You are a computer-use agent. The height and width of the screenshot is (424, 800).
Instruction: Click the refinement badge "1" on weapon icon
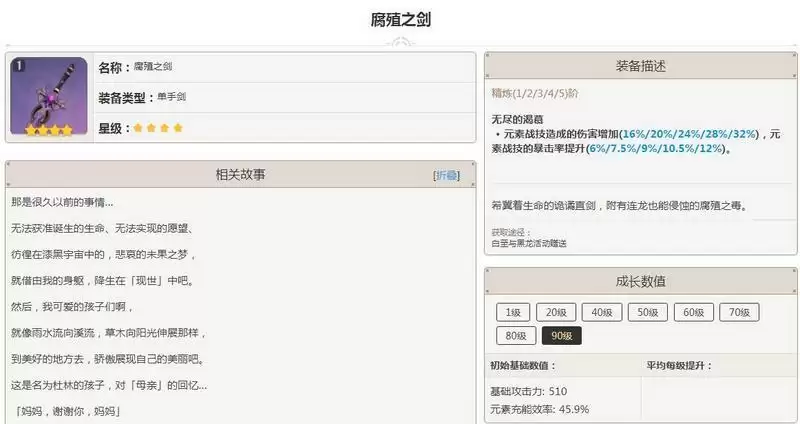tap(19, 65)
